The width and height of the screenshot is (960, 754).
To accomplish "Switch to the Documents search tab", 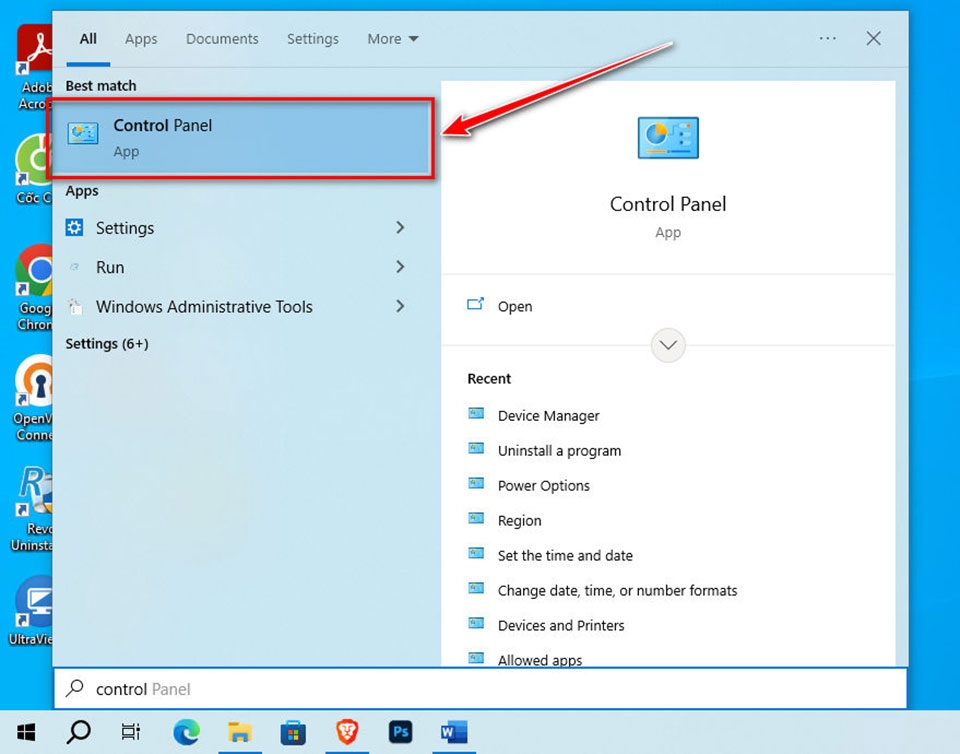I will [221, 38].
